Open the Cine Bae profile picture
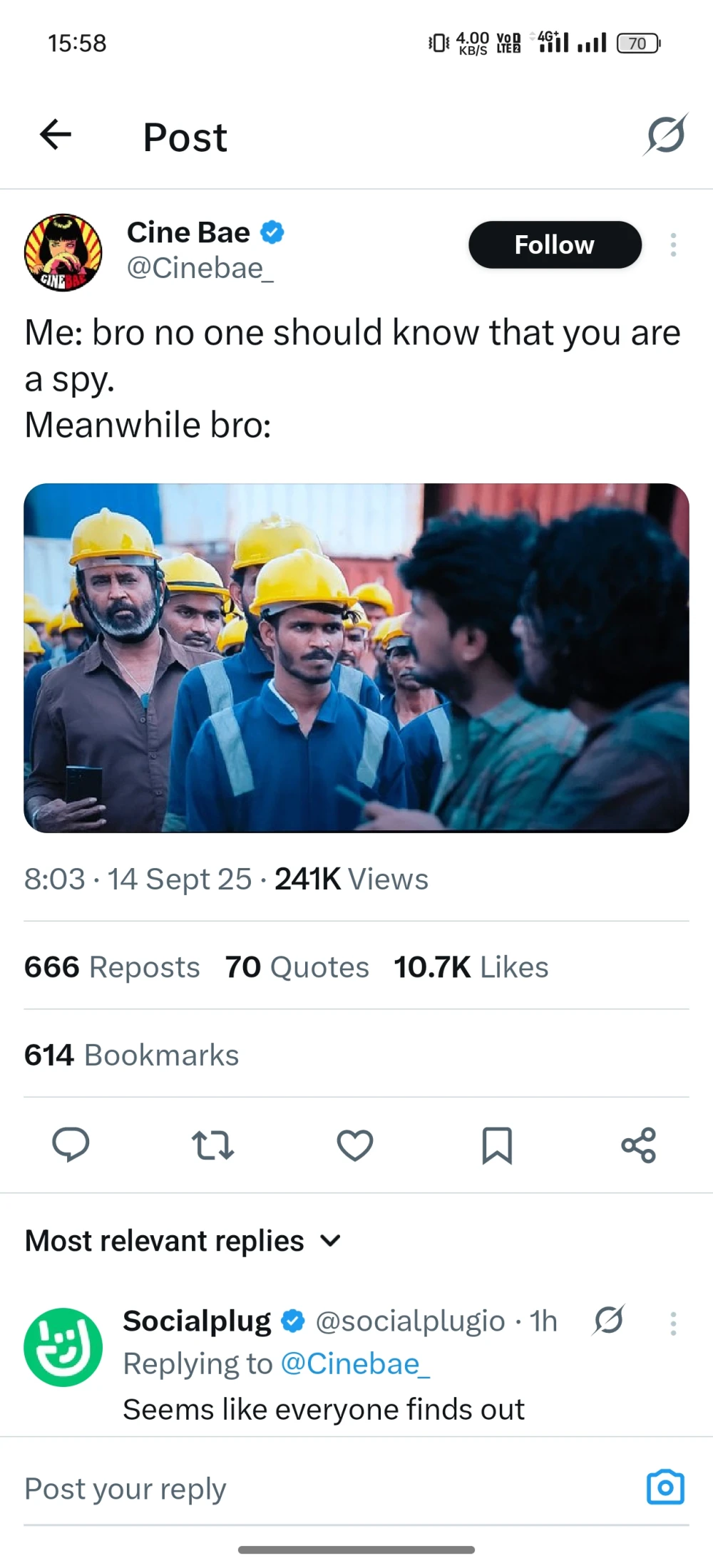Image resolution: width=713 pixels, height=1568 pixels. click(x=63, y=252)
